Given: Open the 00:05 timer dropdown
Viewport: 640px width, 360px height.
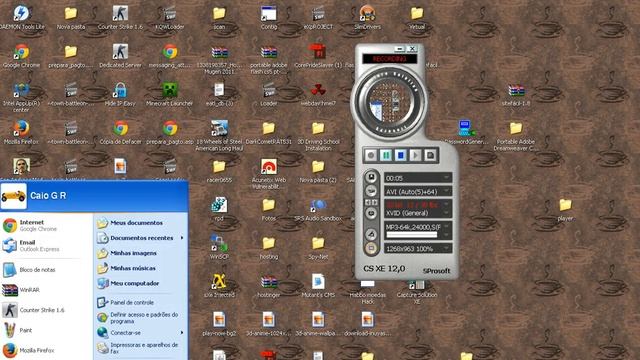Looking at the screenshot, I should pyautogui.click(x=447, y=178).
